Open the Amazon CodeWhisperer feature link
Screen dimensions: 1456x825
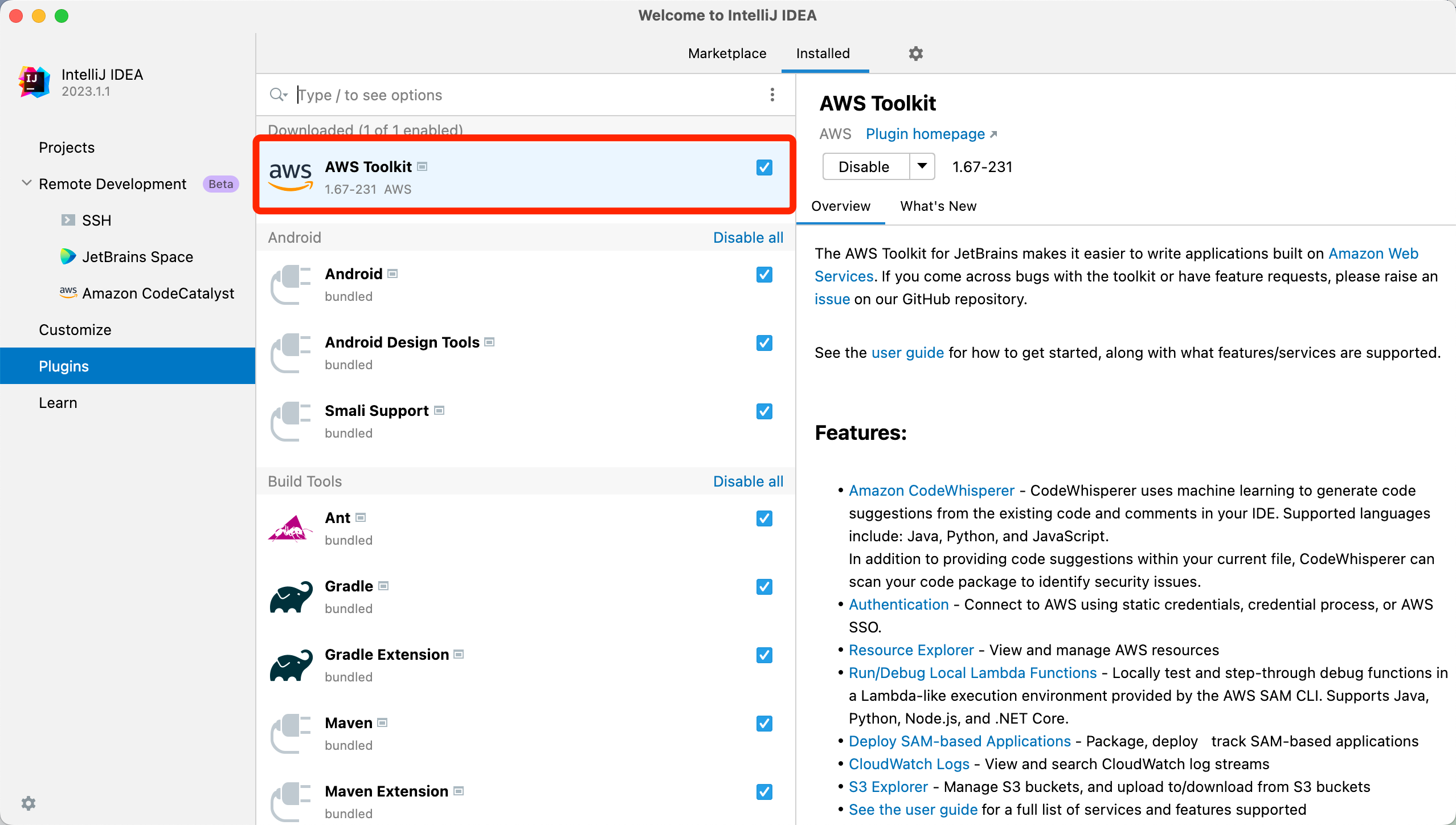coord(931,491)
